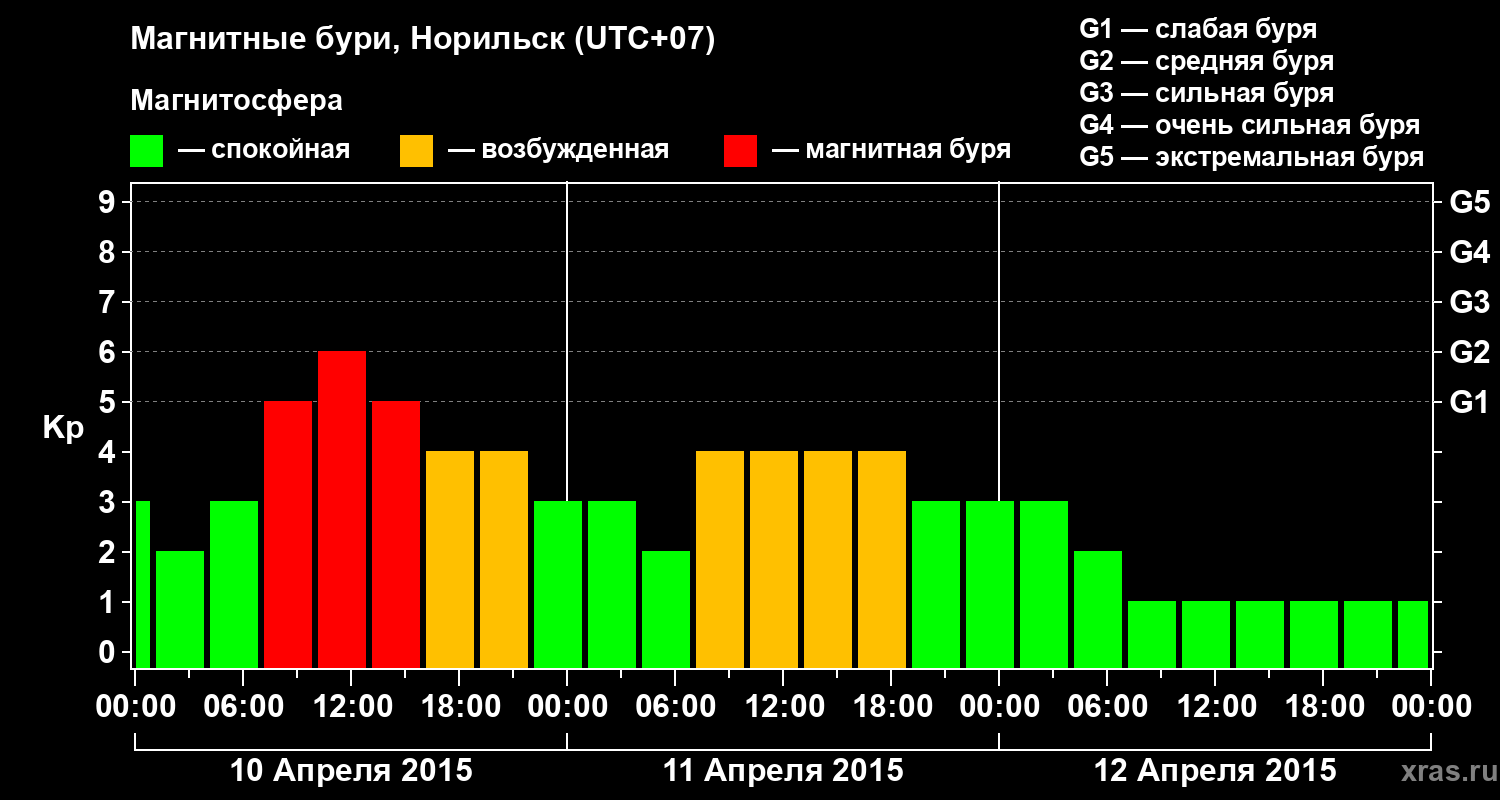Click the '06:00' time label above 12 Апреля
The image size is (1500, 800).
(1107, 707)
